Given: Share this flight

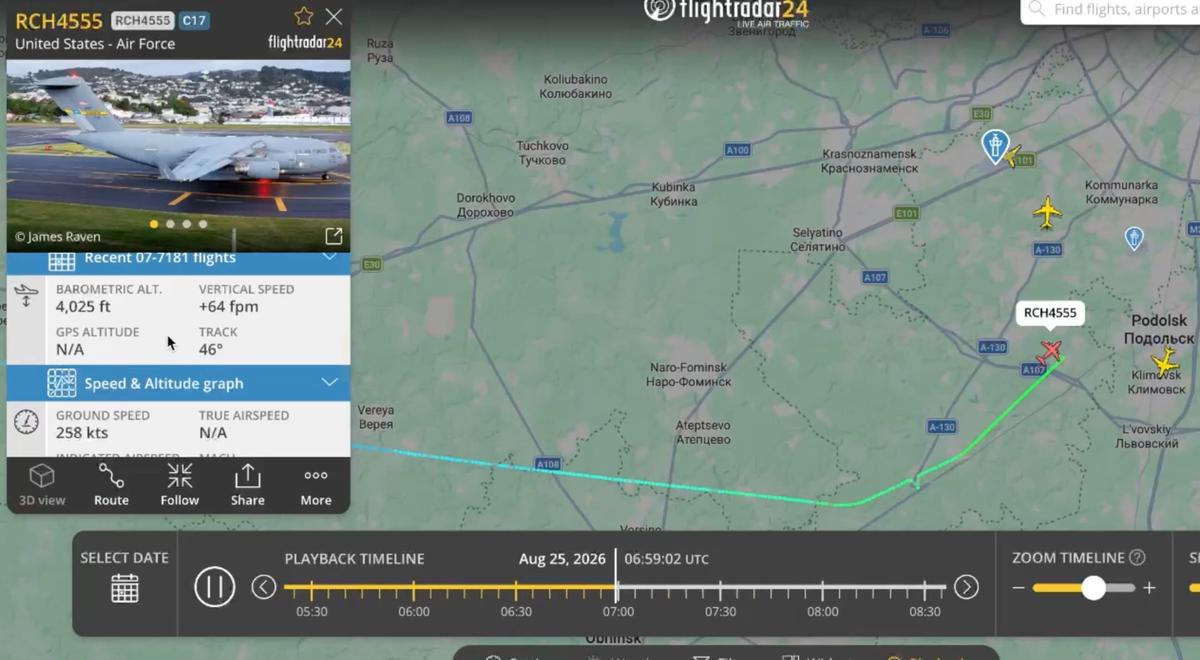Looking at the screenshot, I should [x=248, y=484].
